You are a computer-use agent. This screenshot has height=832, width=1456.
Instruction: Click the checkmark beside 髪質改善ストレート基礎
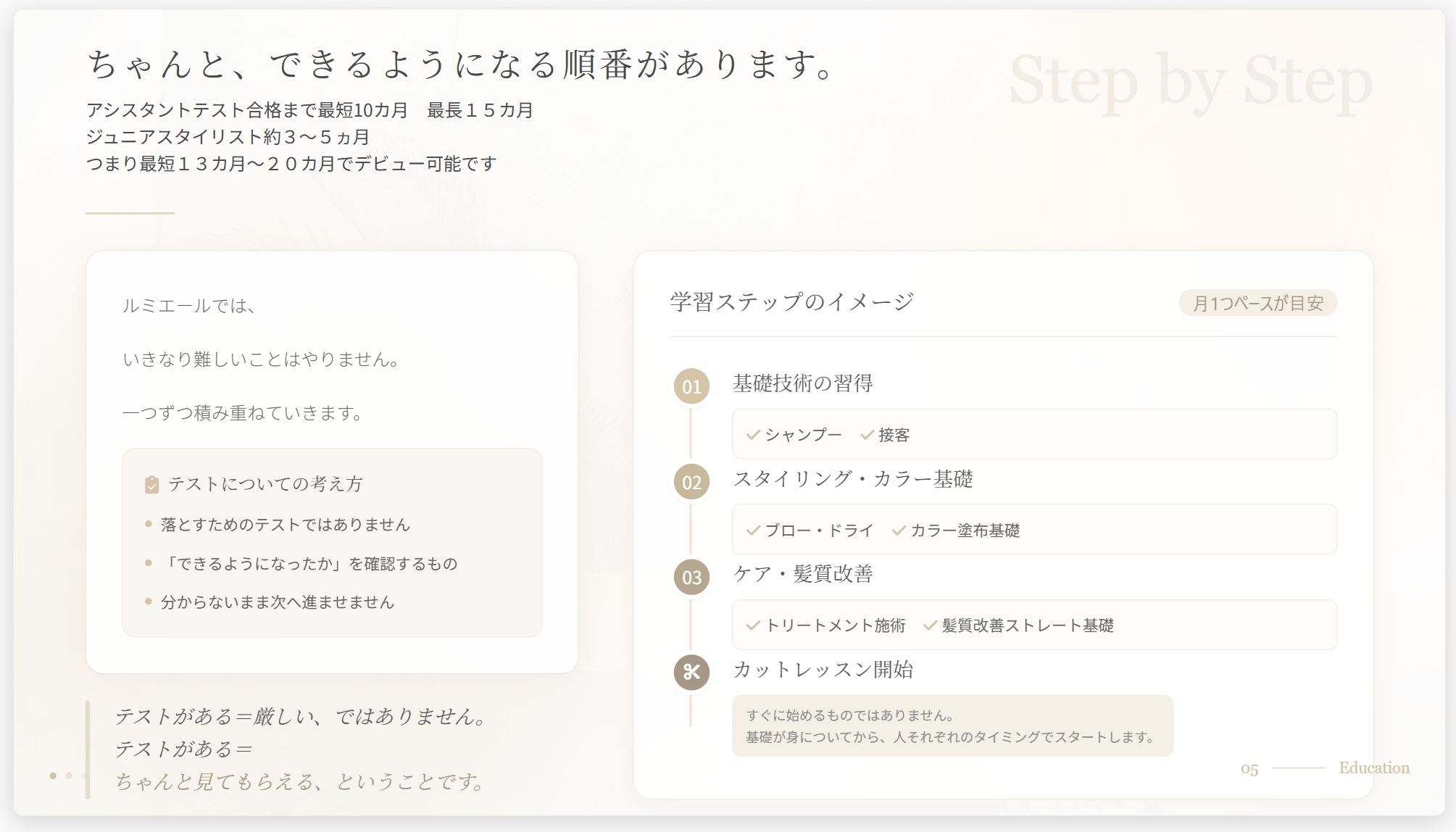point(930,625)
